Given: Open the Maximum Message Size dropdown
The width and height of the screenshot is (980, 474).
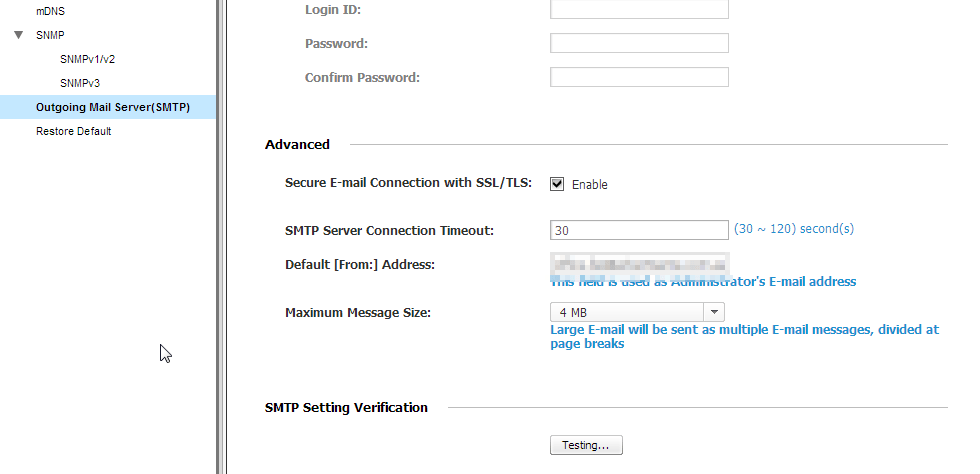Looking at the screenshot, I should (637, 312).
